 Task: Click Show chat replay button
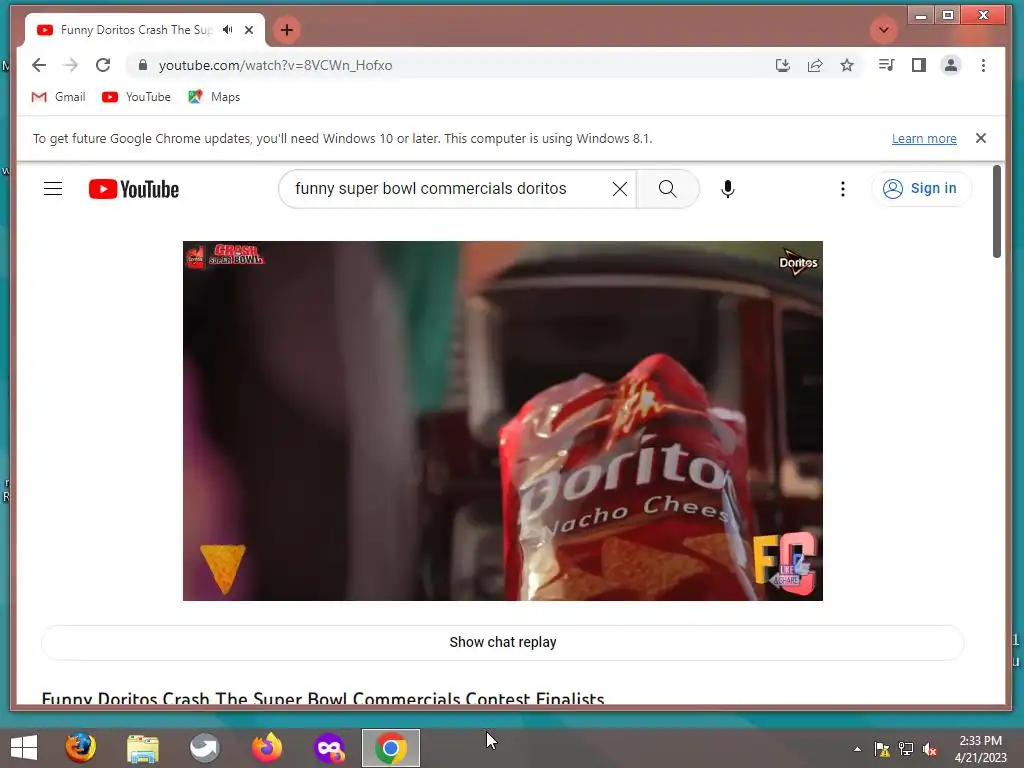pyautogui.click(x=502, y=643)
